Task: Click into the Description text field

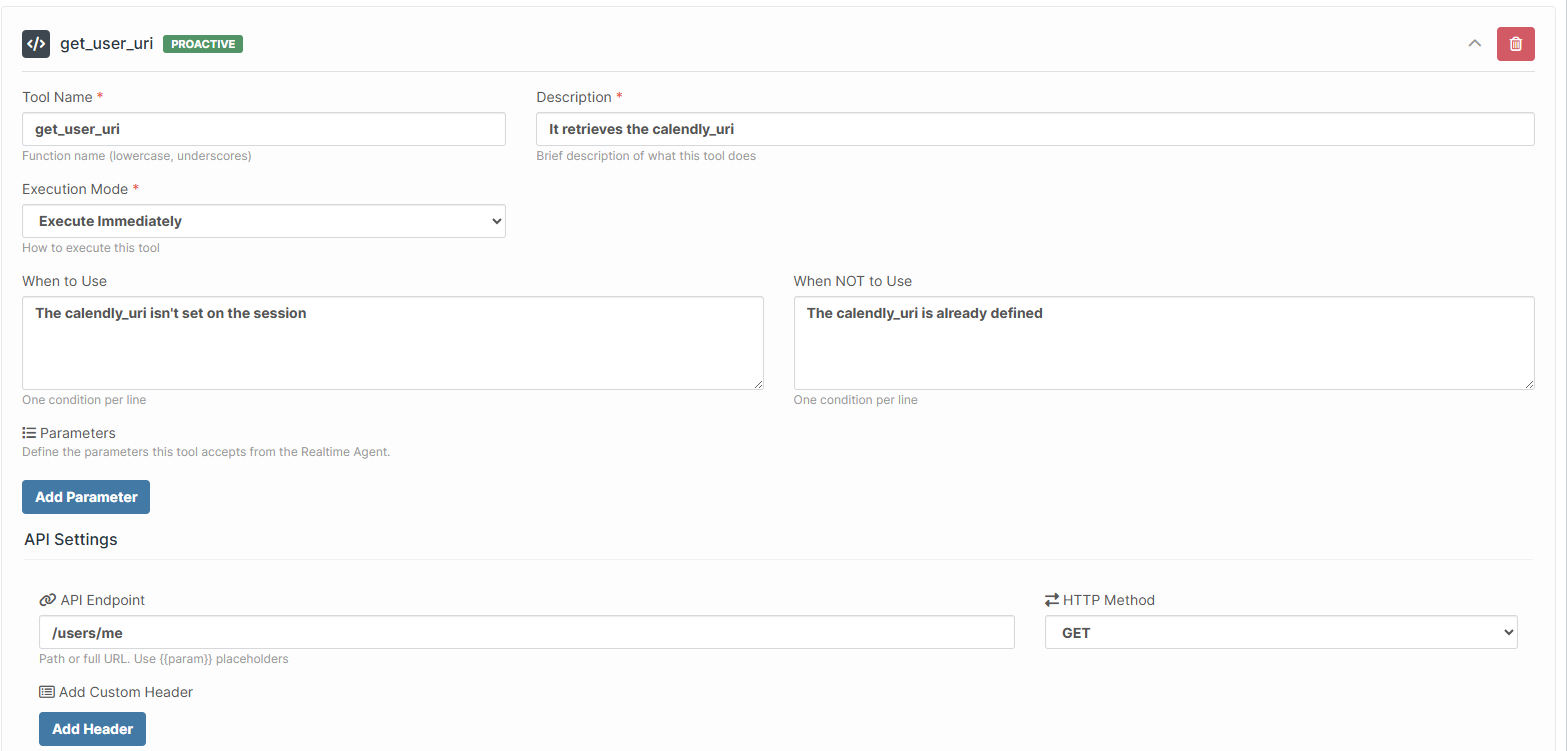Action: pos(1035,129)
